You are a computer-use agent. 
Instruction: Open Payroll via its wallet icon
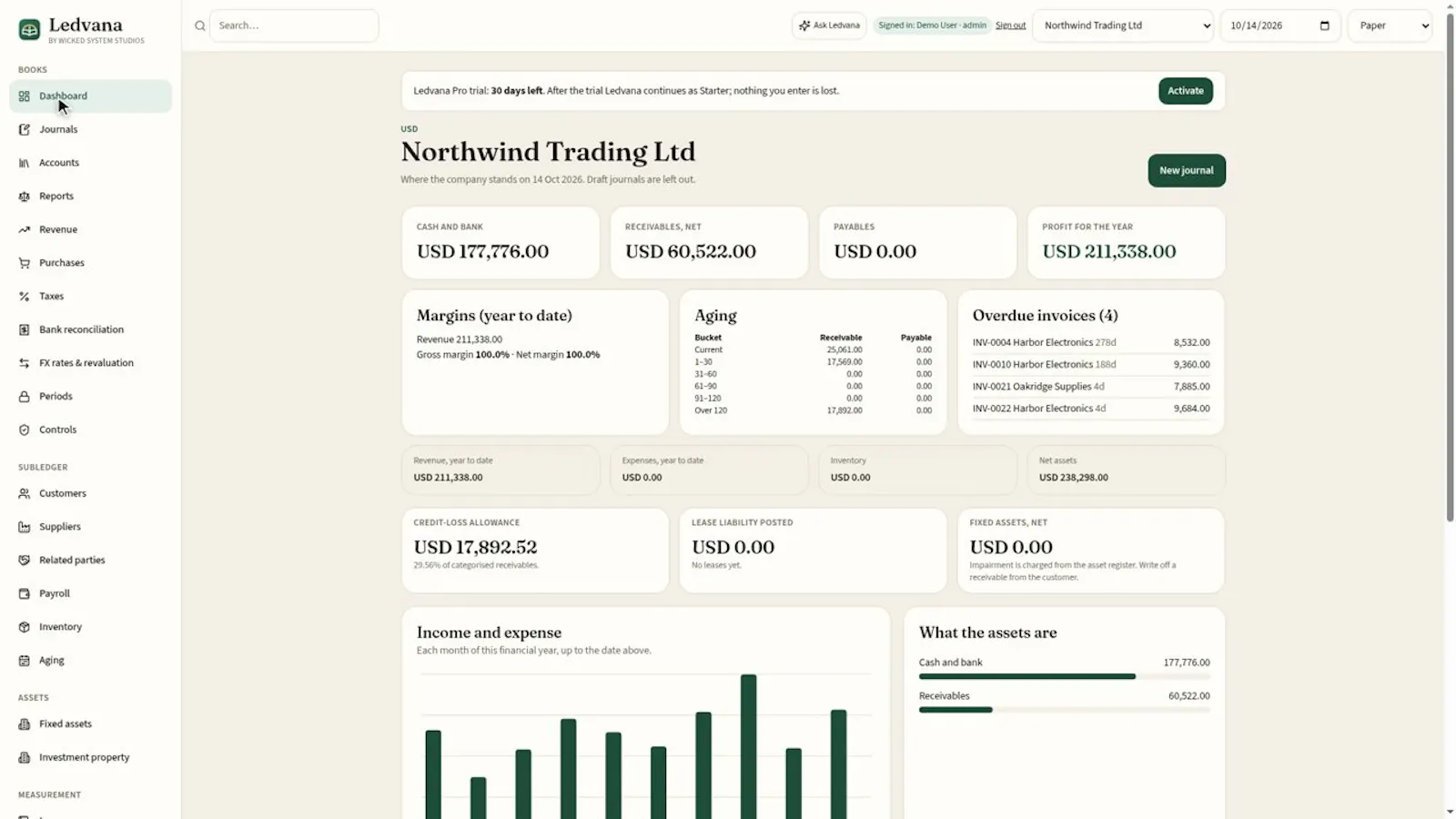click(x=25, y=593)
